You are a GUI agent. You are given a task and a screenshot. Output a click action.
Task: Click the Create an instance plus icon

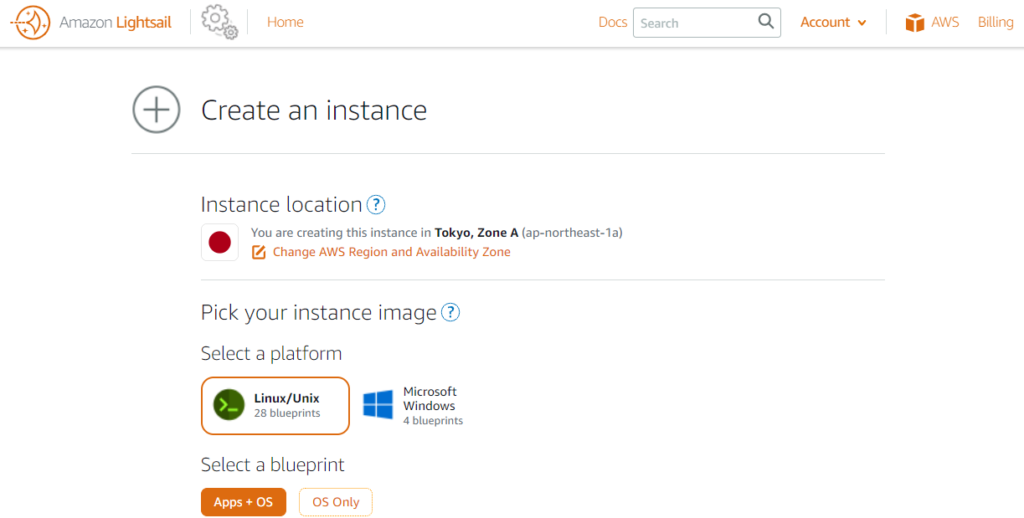pos(157,110)
